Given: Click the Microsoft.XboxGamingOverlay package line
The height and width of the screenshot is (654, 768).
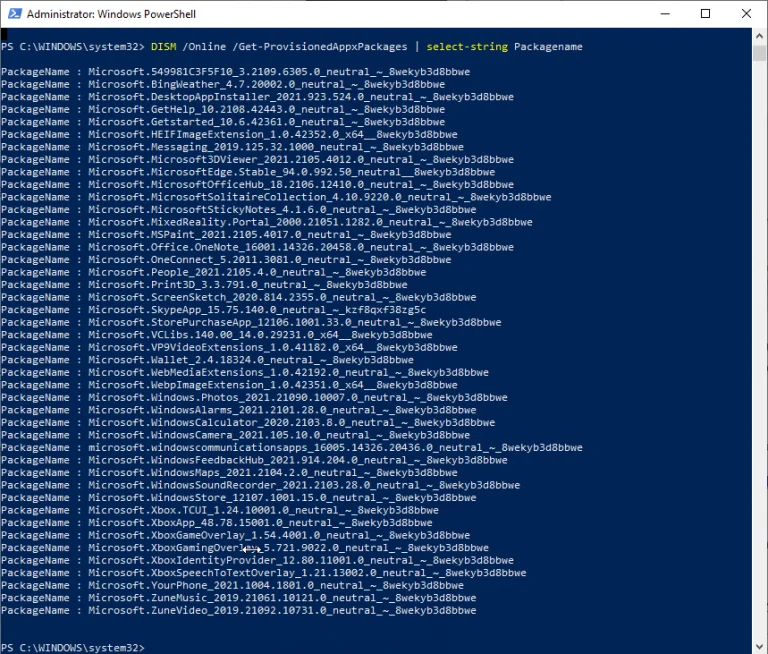Looking at the screenshot, I should click(245, 548).
